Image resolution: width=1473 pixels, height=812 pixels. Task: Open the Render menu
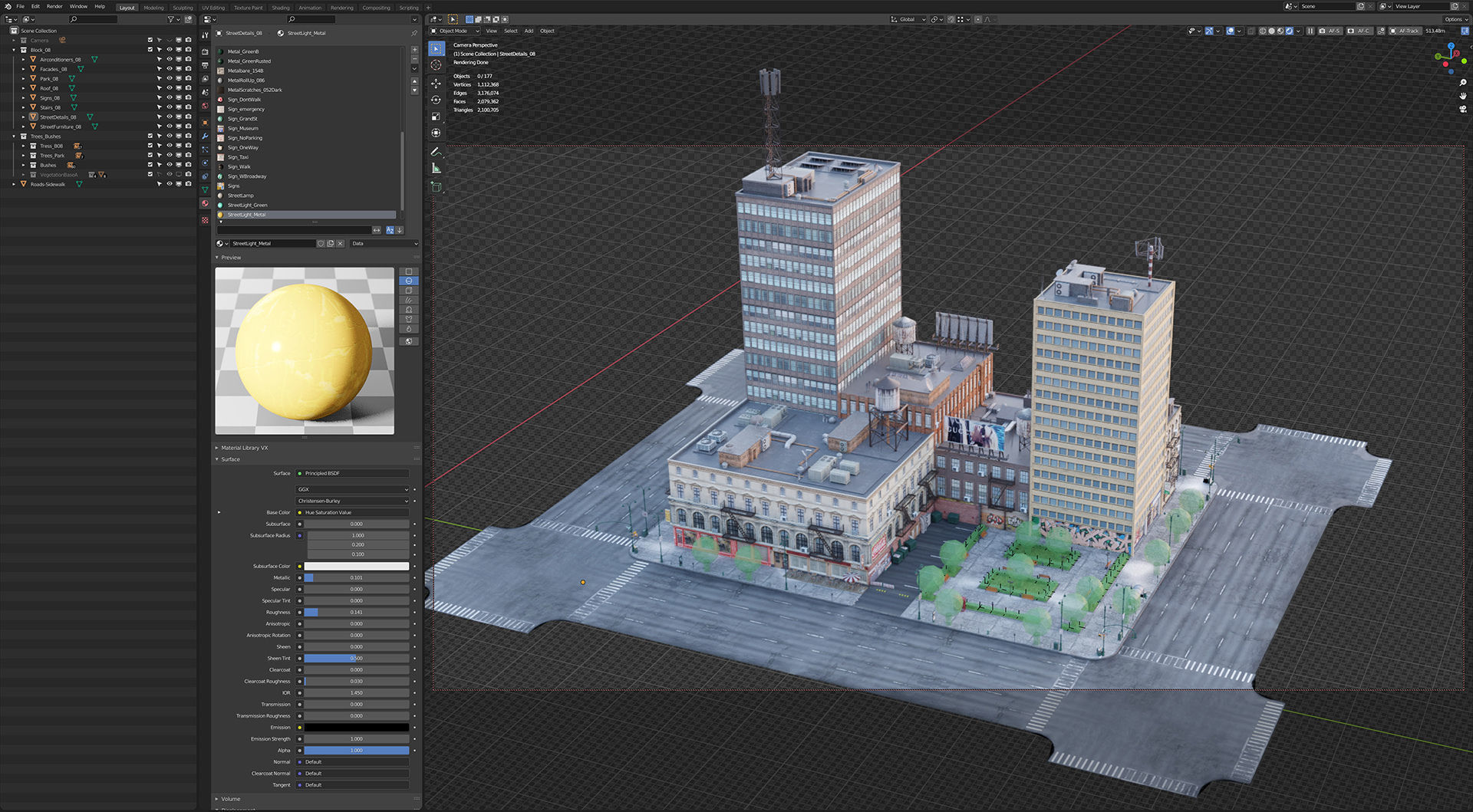point(54,6)
